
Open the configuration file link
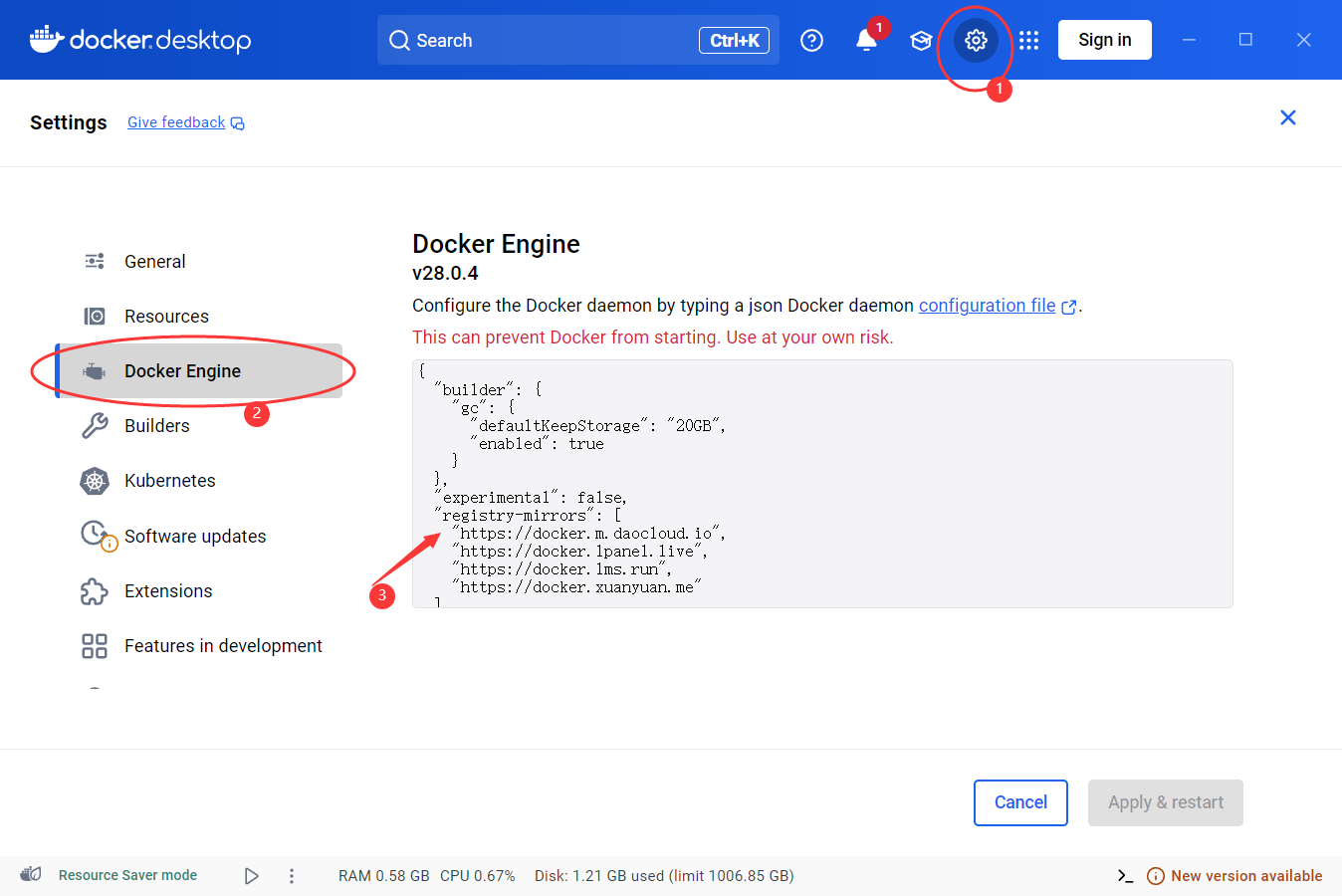click(x=998, y=306)
